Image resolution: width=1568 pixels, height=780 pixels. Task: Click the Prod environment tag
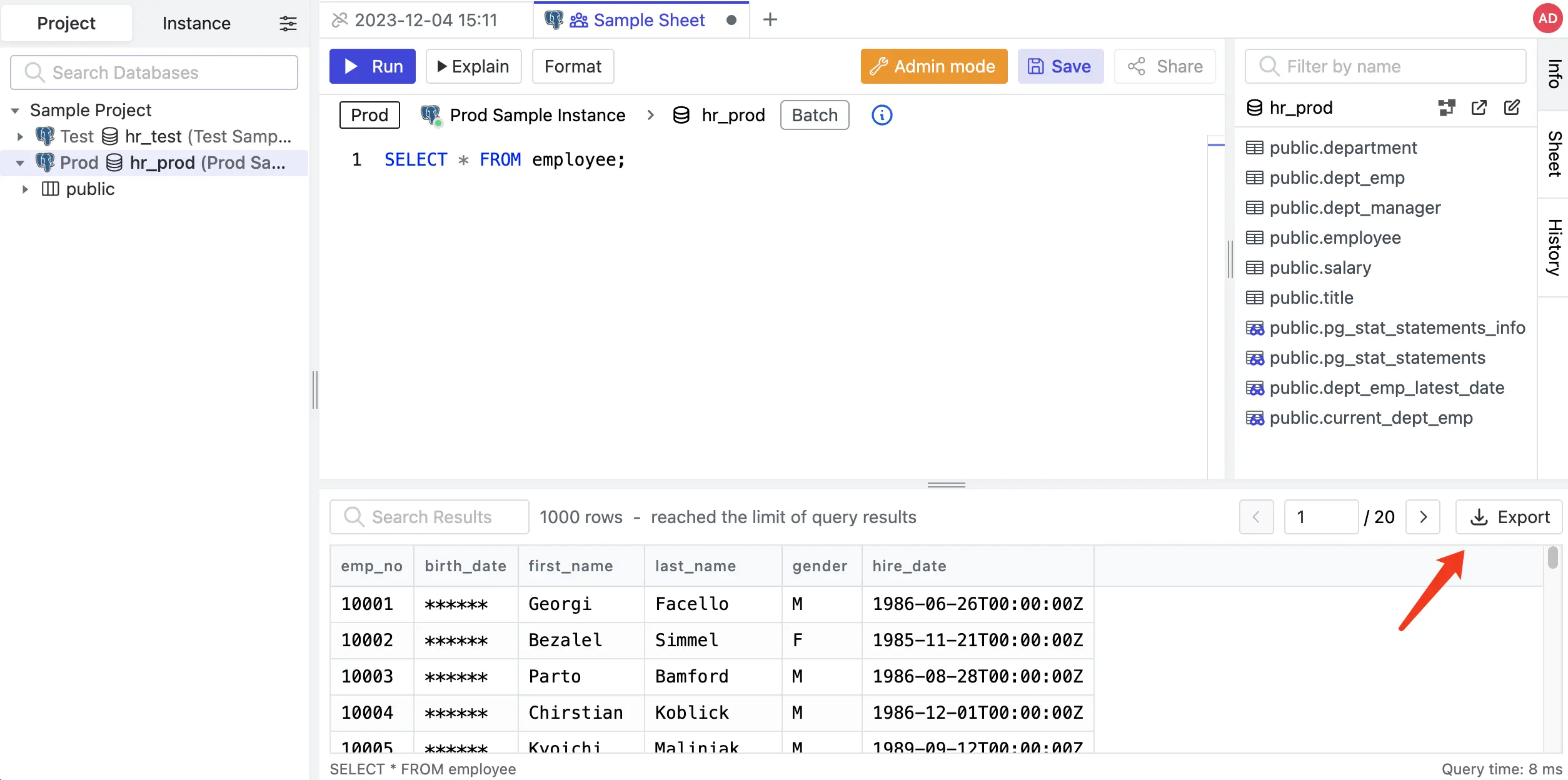369,115
